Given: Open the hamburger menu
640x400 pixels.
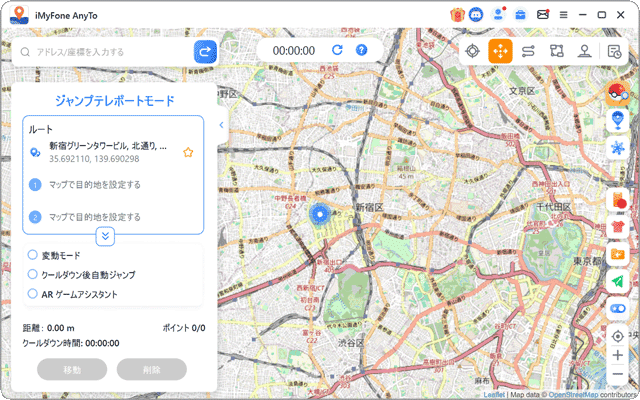Looking at the screenshot, I should pos(564,15).
